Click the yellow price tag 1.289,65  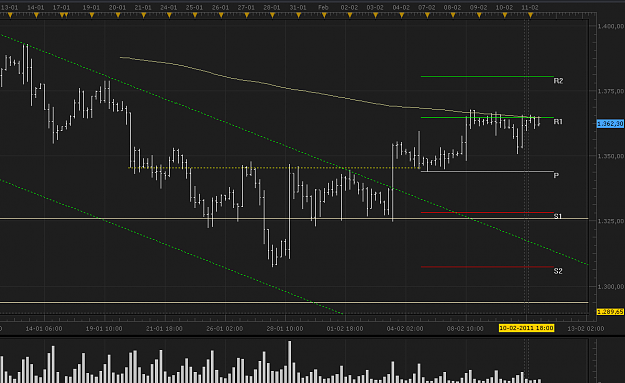pos(610,312)
